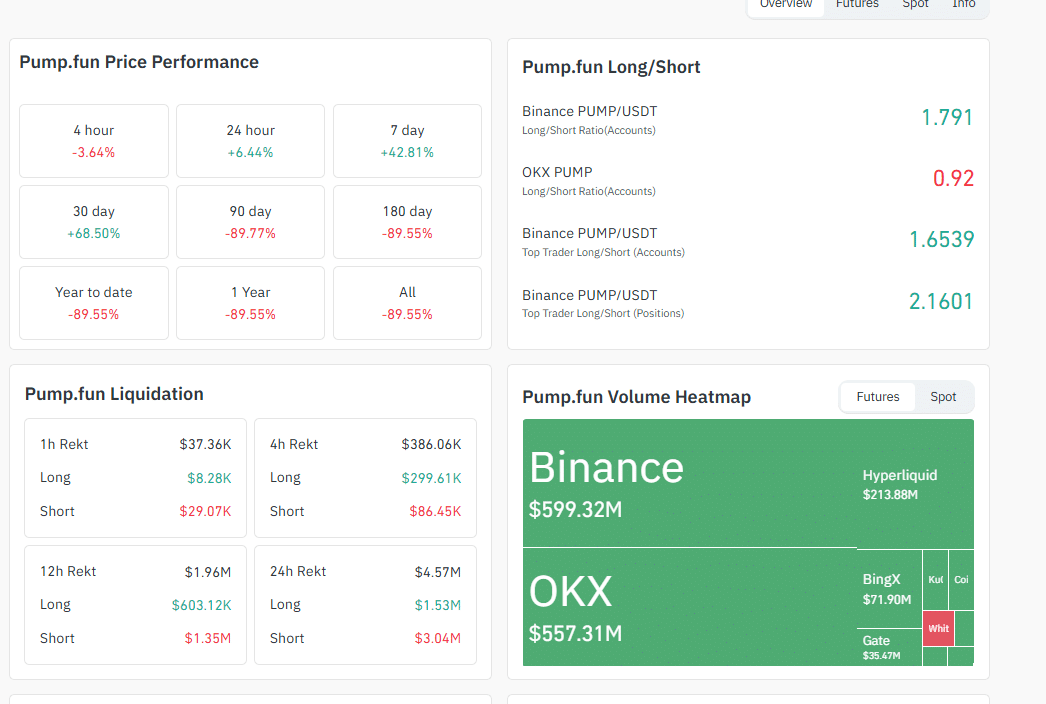Click the 1 Year performance card
The width and height of the screenshot is (1046, 704).
(x=250, y=303)
